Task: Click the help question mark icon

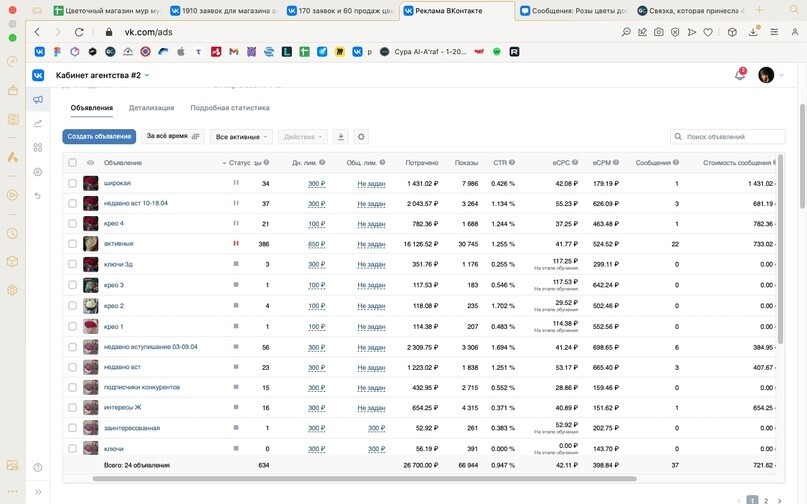Action: pos(38,468)
